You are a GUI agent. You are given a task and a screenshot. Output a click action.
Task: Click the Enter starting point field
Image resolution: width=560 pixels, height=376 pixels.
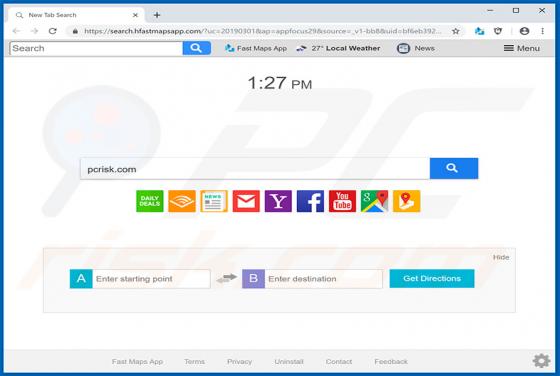tap(151, 279)
